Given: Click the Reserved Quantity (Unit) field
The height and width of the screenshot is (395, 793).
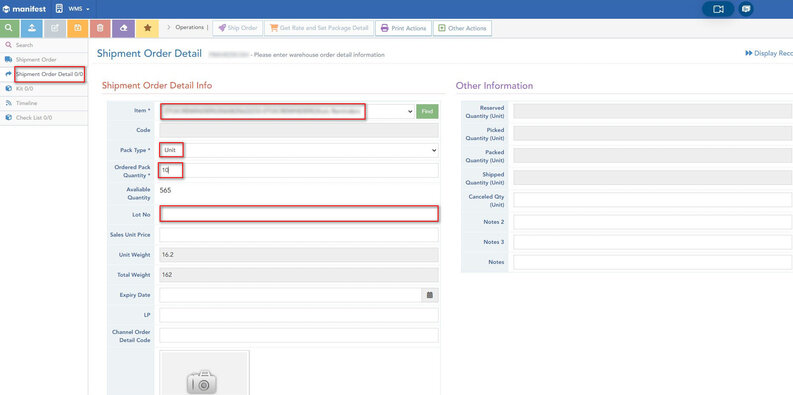Looking at the screenshot, I should click(653, 111).
